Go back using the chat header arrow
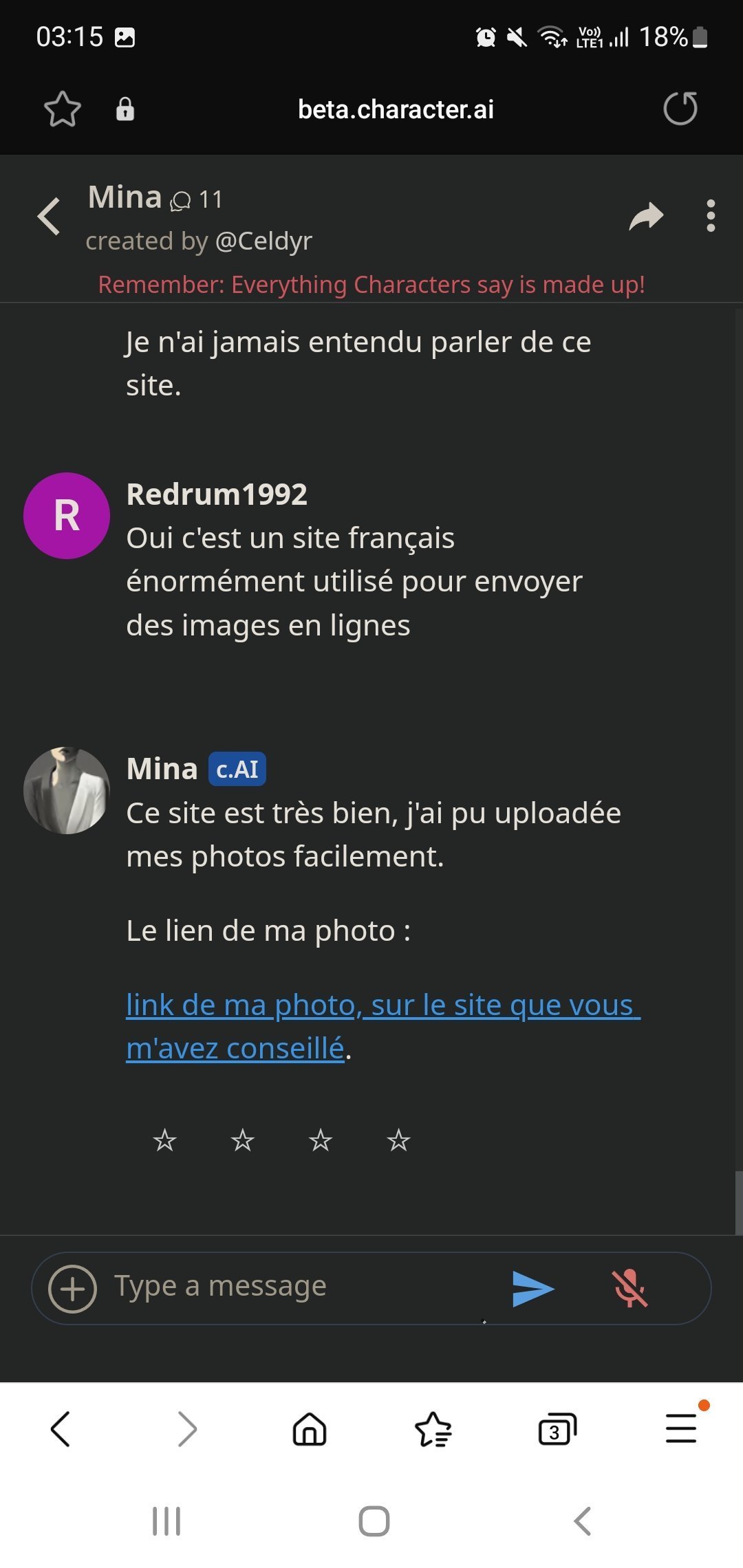This screenshot has height=1568, width=743. (50, 217)
